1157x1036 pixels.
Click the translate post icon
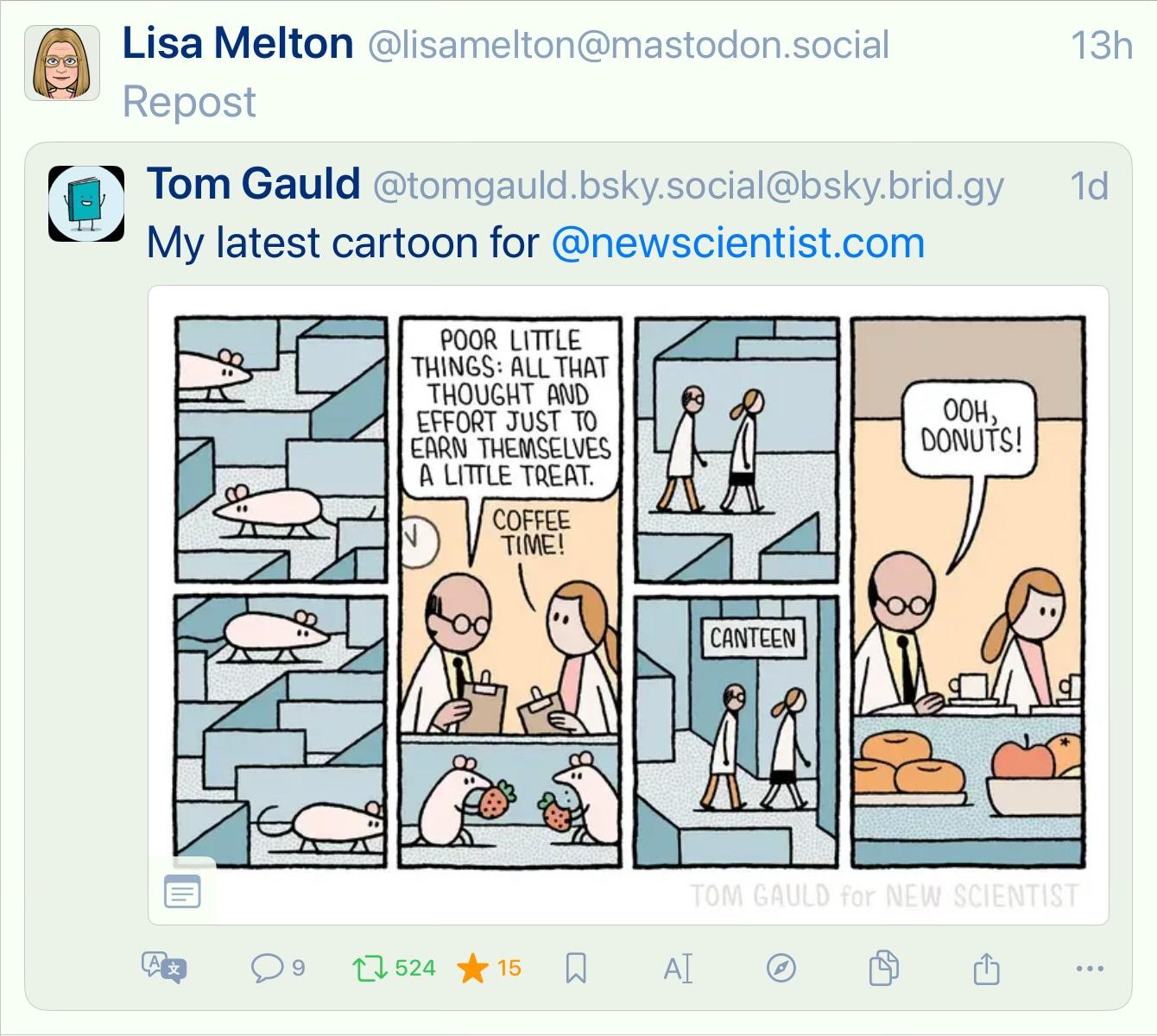pos(164,968)
